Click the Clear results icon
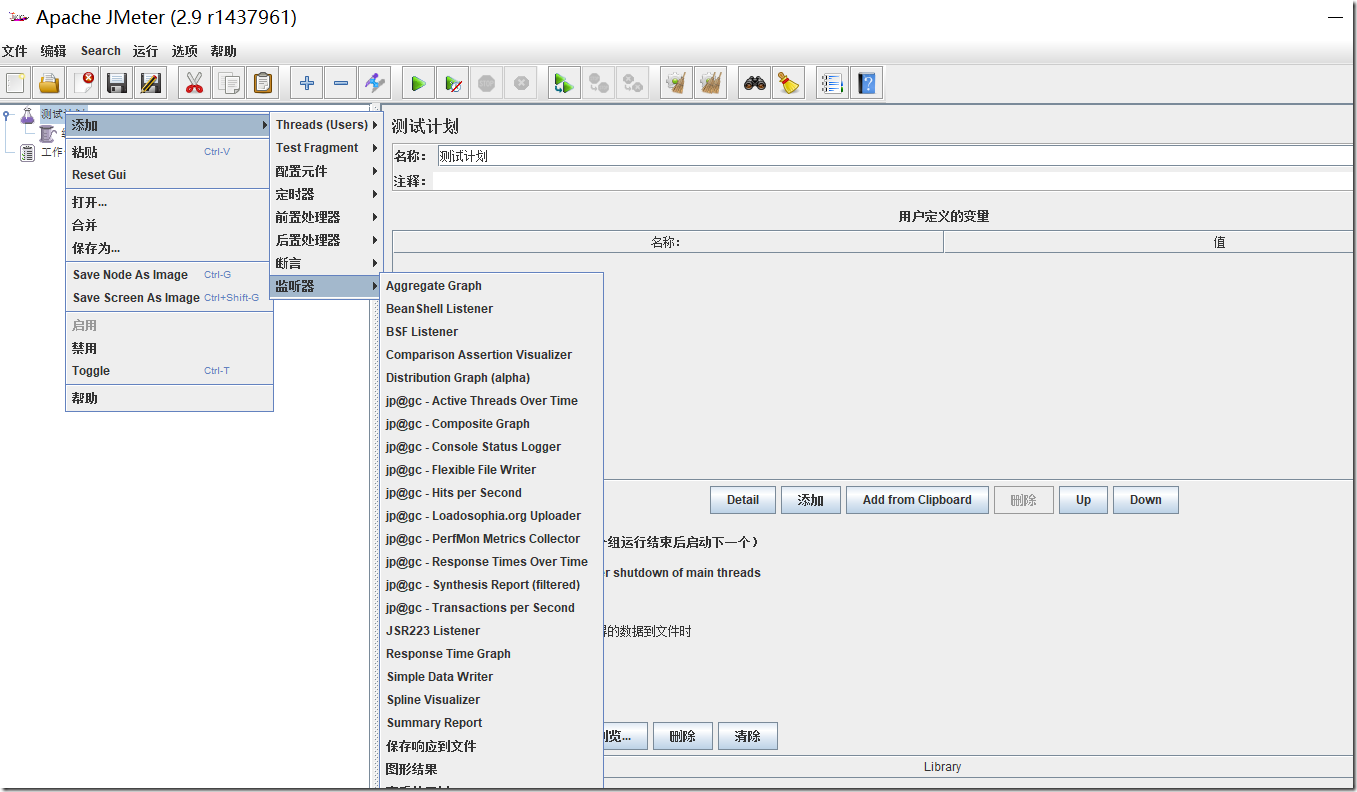The image size is (1357, 792). coord(677,83)
